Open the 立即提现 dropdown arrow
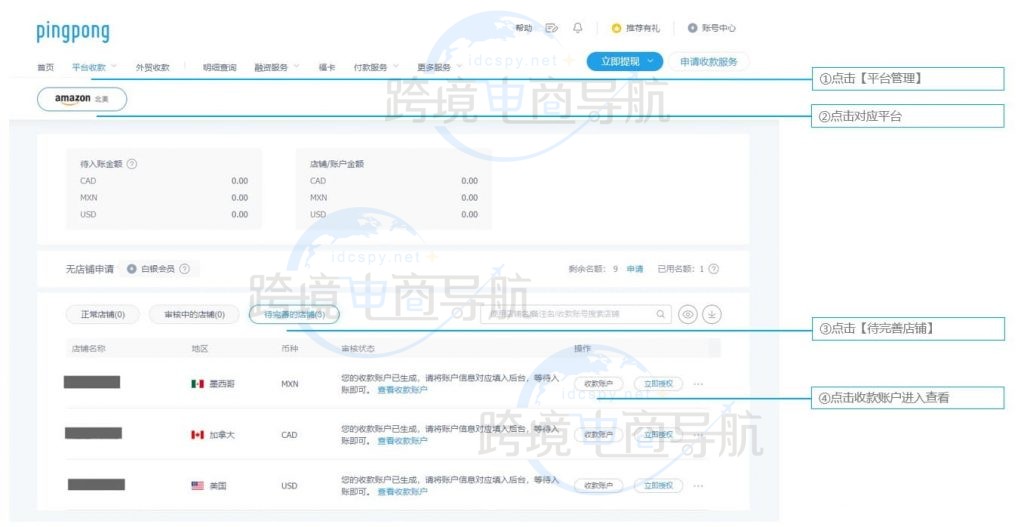This screenshot has width=1024, height=527. click(x=650, y=61)
